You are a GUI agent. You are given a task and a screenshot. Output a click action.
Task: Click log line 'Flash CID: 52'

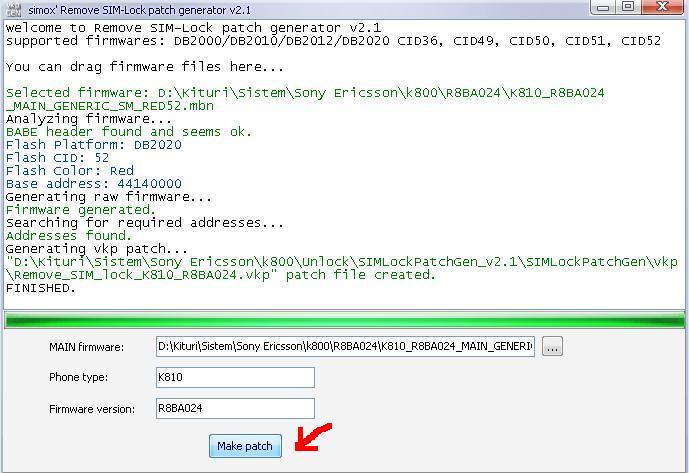point(57,157)
